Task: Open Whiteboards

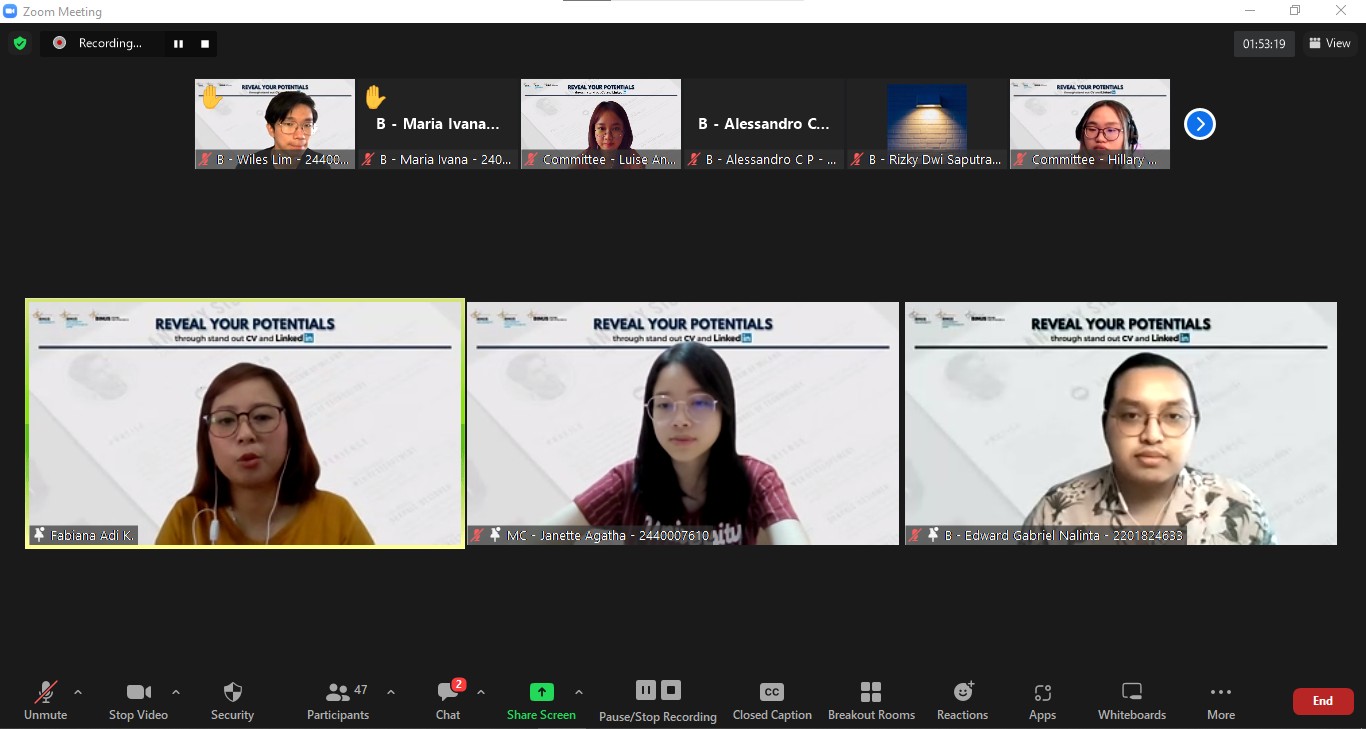Action: pyautogui.click(x=1131, y=700)
